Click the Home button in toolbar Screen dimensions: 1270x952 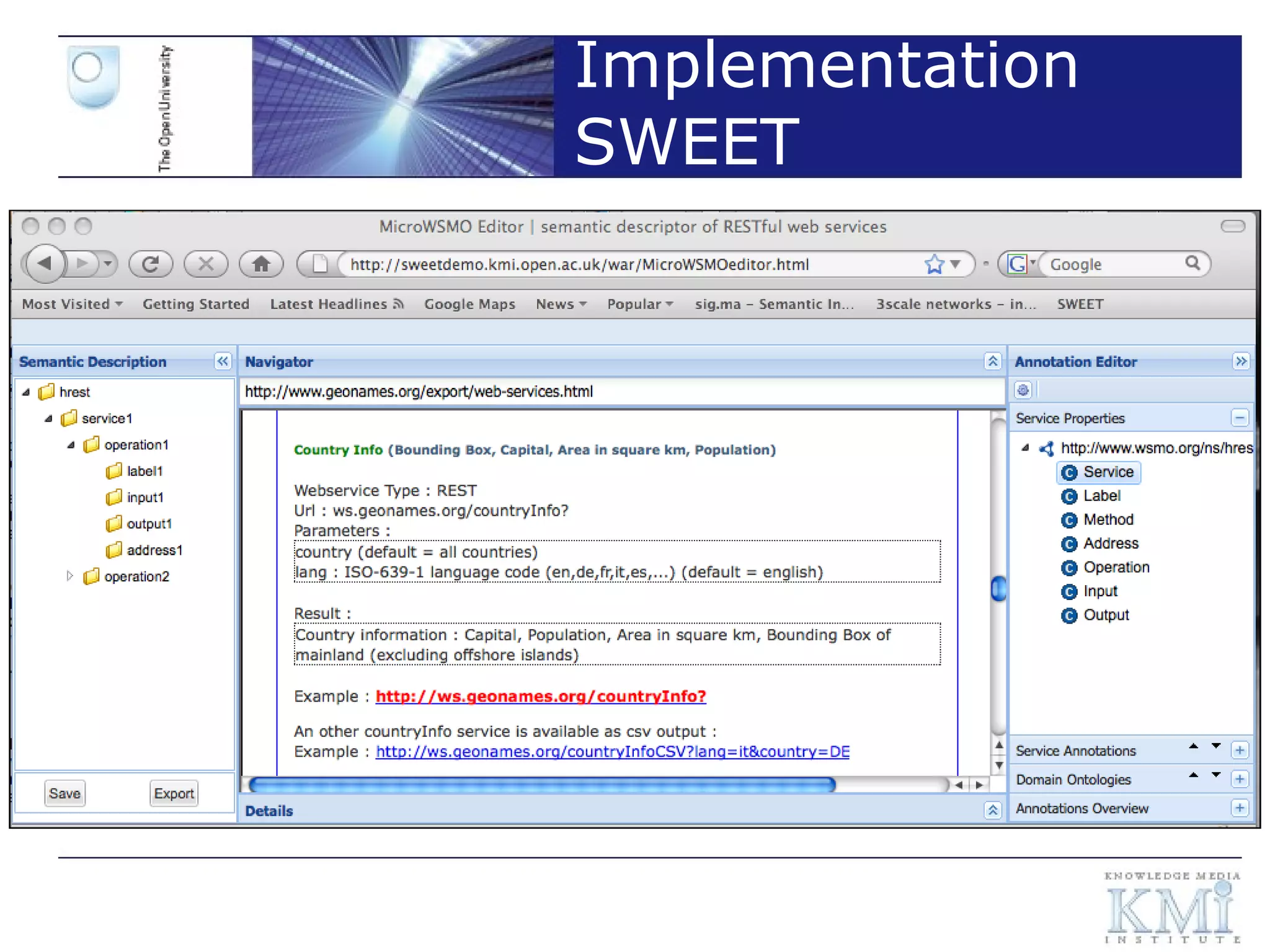tap(261, 264)
